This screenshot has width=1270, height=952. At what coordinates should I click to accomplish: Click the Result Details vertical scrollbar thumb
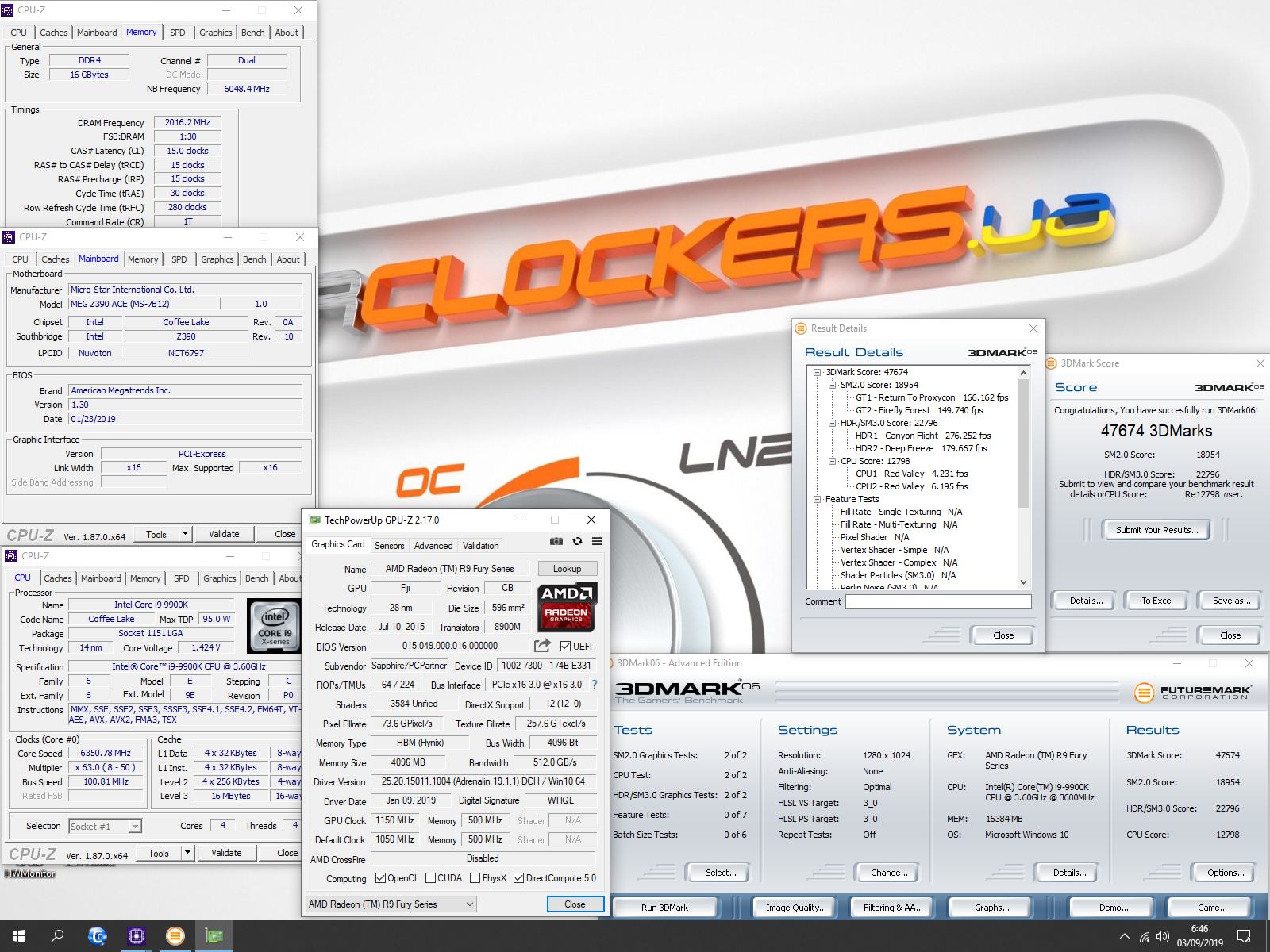point(1023,443)
